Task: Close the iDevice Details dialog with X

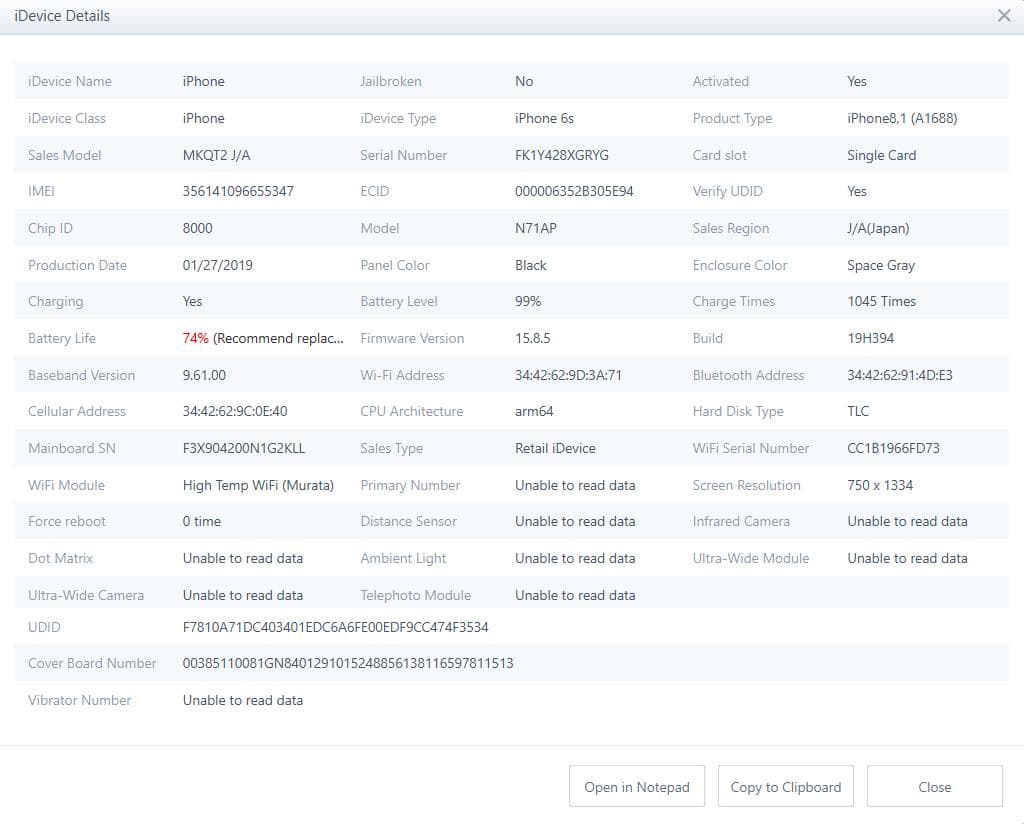Action: tap(1004, 16)
